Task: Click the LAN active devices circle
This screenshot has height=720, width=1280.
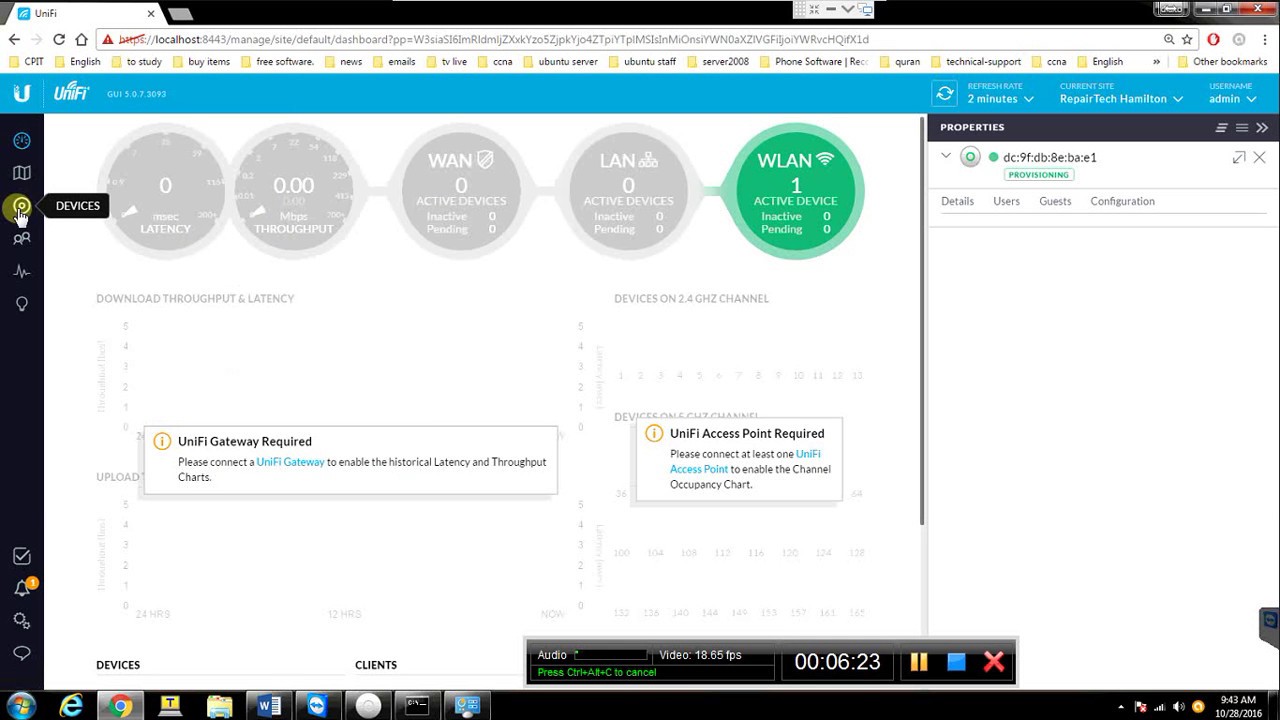Action: click(x=628, y=191)
